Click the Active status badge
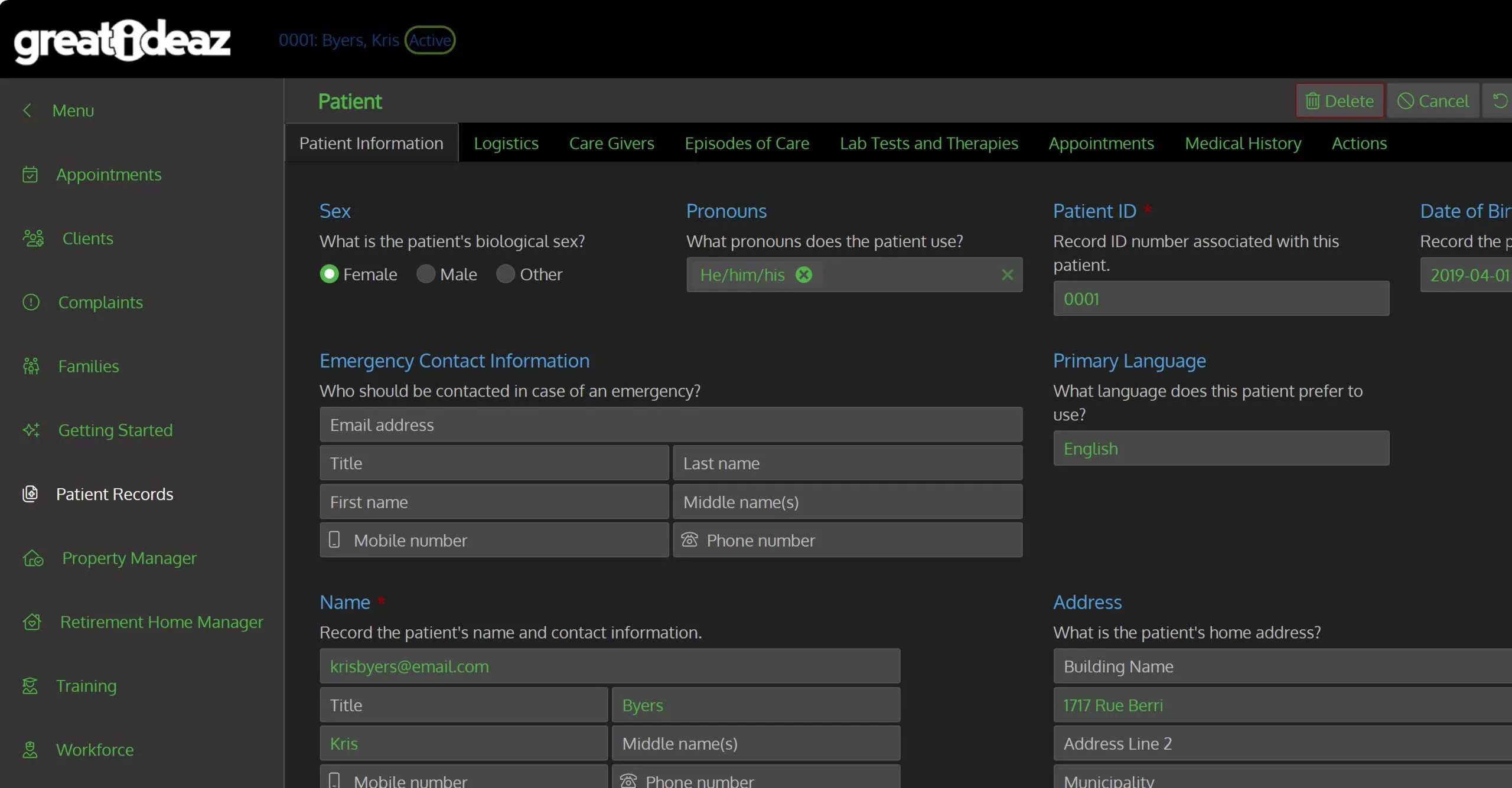Viewport: 1512px width, 788px height. coord(430,40)
